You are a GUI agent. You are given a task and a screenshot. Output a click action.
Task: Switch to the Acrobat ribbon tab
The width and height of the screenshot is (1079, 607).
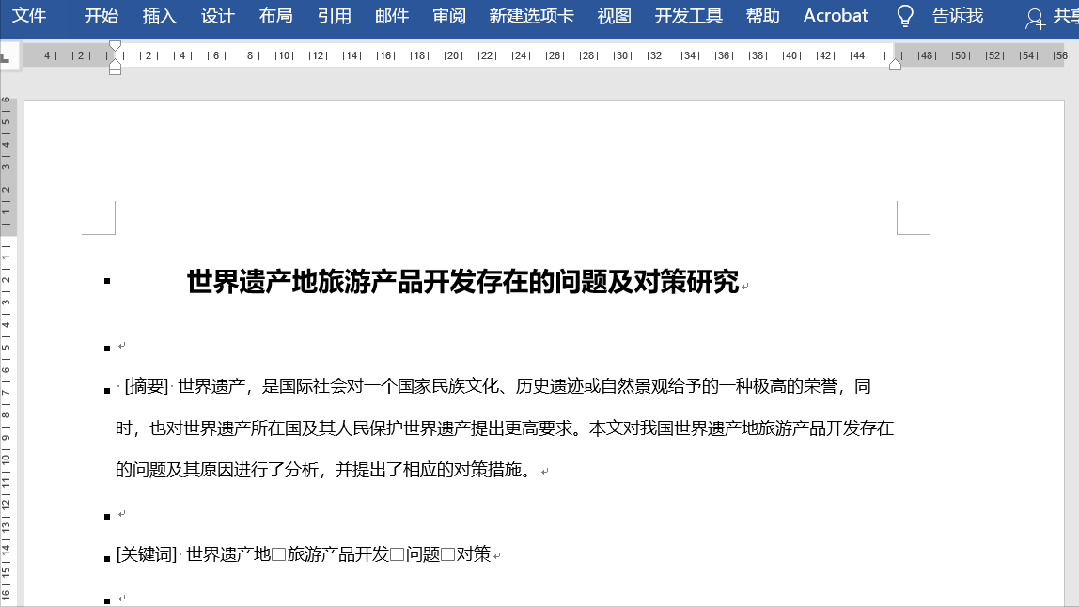(835, 15)
